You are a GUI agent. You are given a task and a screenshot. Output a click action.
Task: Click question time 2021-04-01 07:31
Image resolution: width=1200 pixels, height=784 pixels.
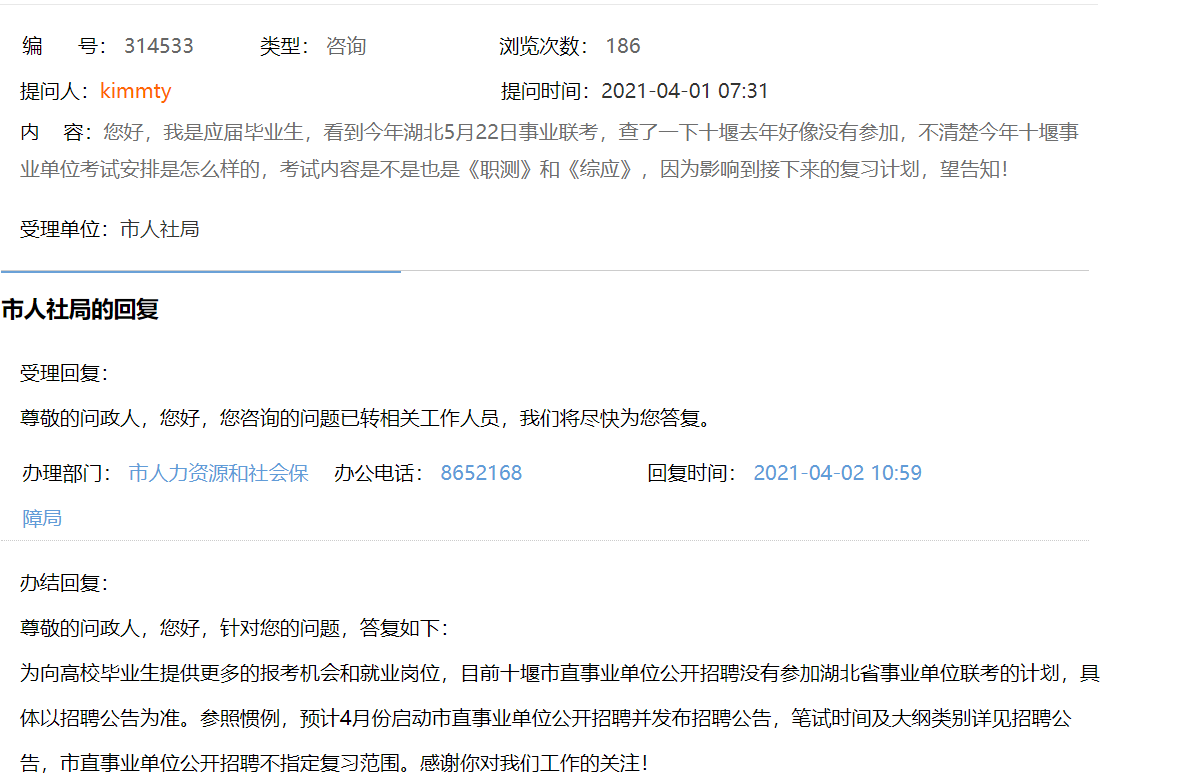(685, 91)
